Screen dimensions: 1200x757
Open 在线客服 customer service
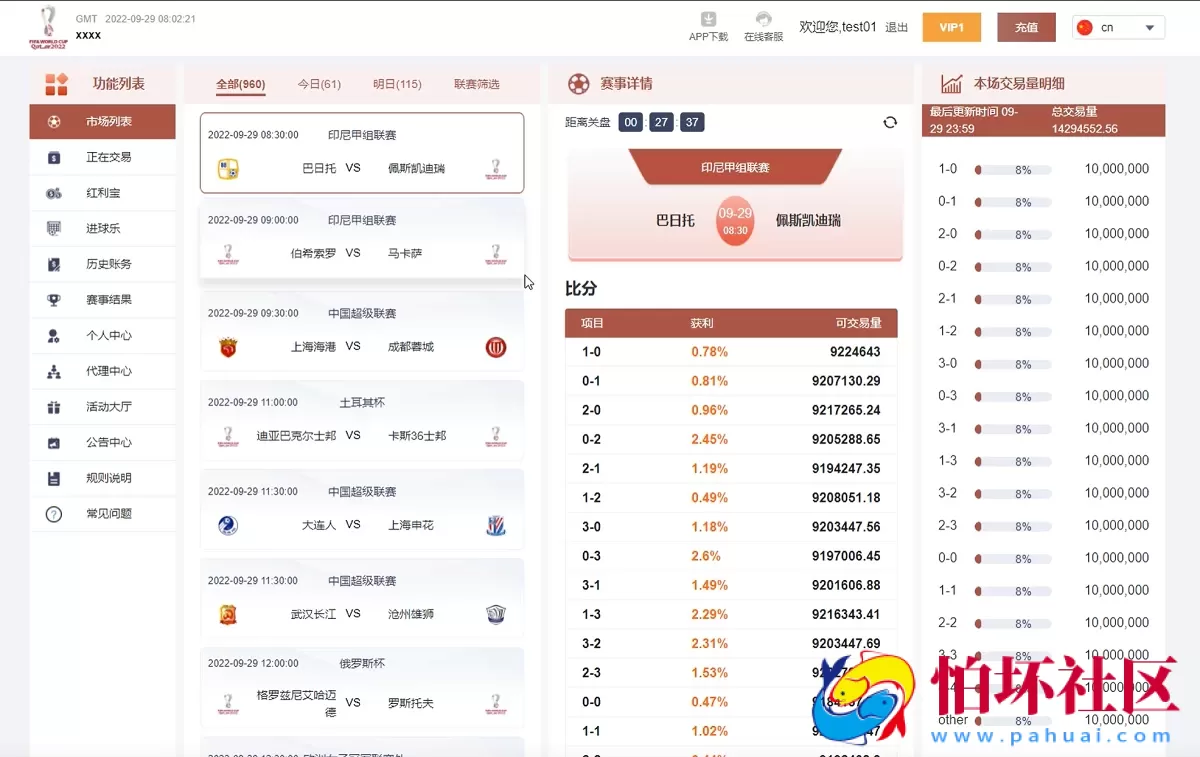click(x=763, y=18)
